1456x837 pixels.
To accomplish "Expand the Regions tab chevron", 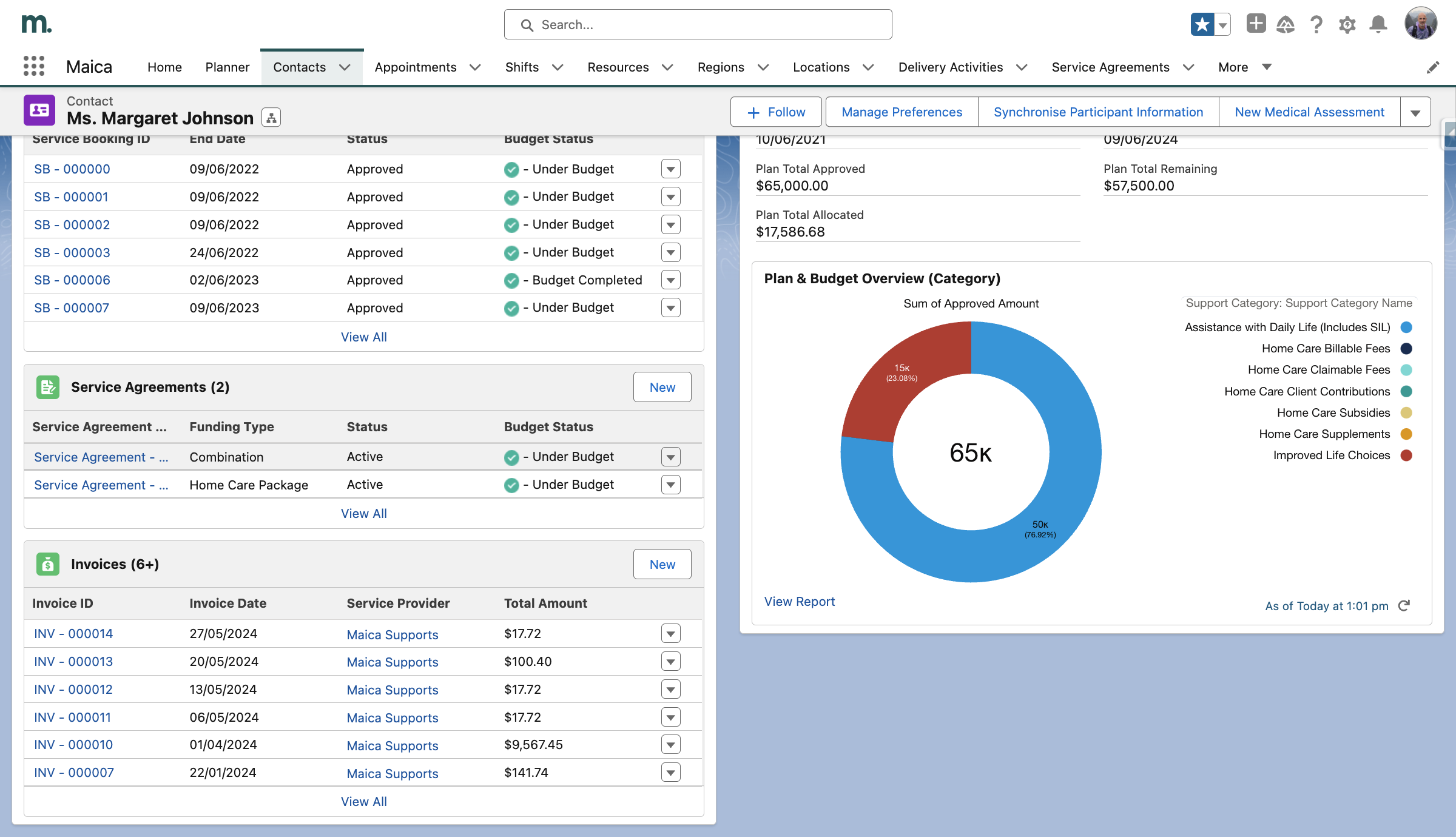I will (763, 67).
